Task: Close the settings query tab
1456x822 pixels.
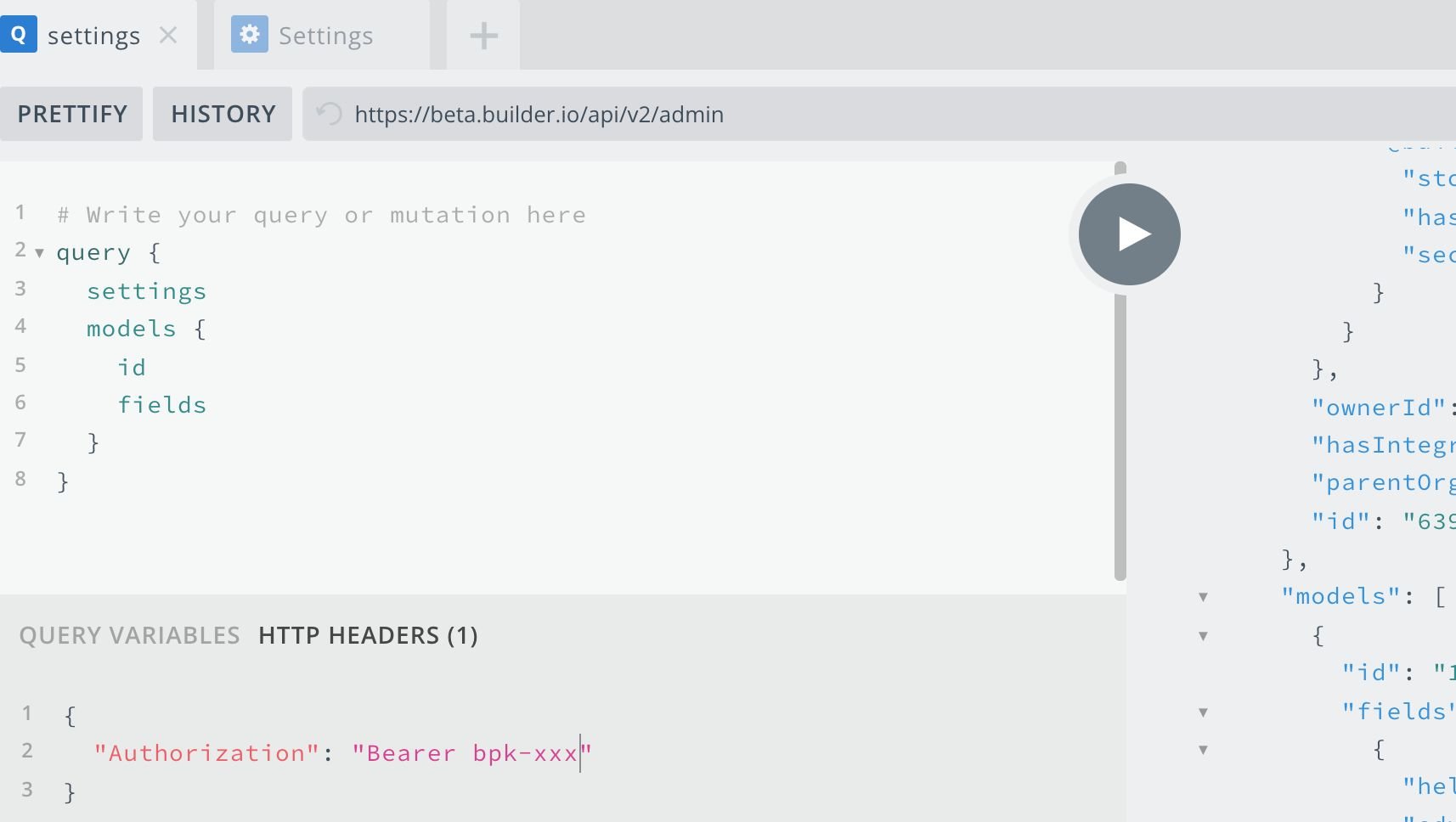Action: pyautogui.click(x=168, y=36)
